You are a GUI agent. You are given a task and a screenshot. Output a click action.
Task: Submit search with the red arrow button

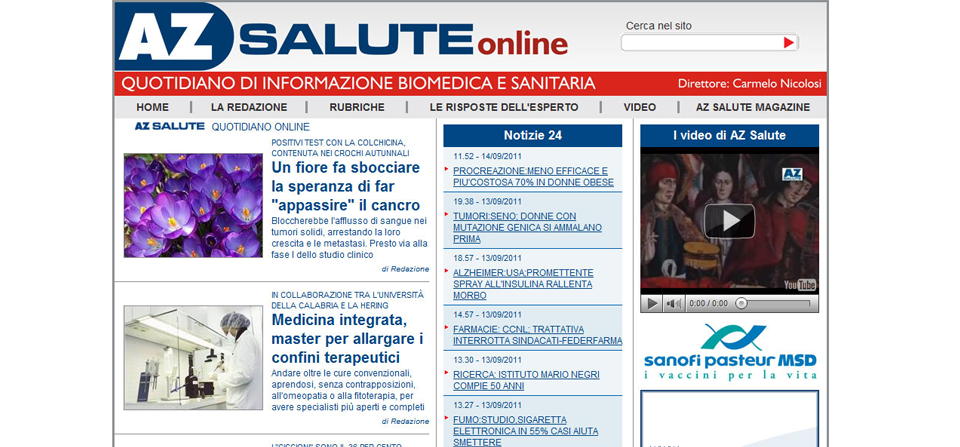coord(789,42)
